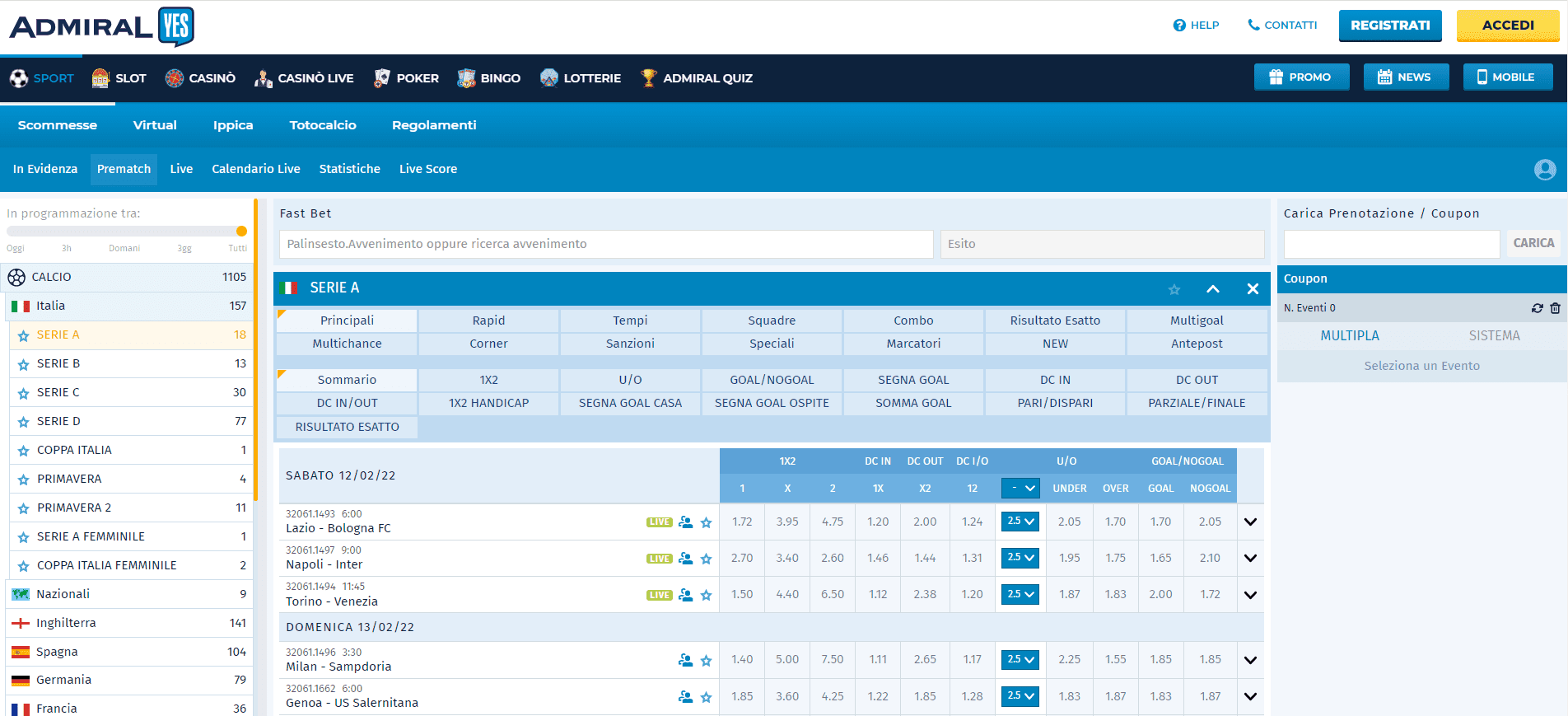
Task: Click the Sport soccer ball icon
Action: coord(19,78)
